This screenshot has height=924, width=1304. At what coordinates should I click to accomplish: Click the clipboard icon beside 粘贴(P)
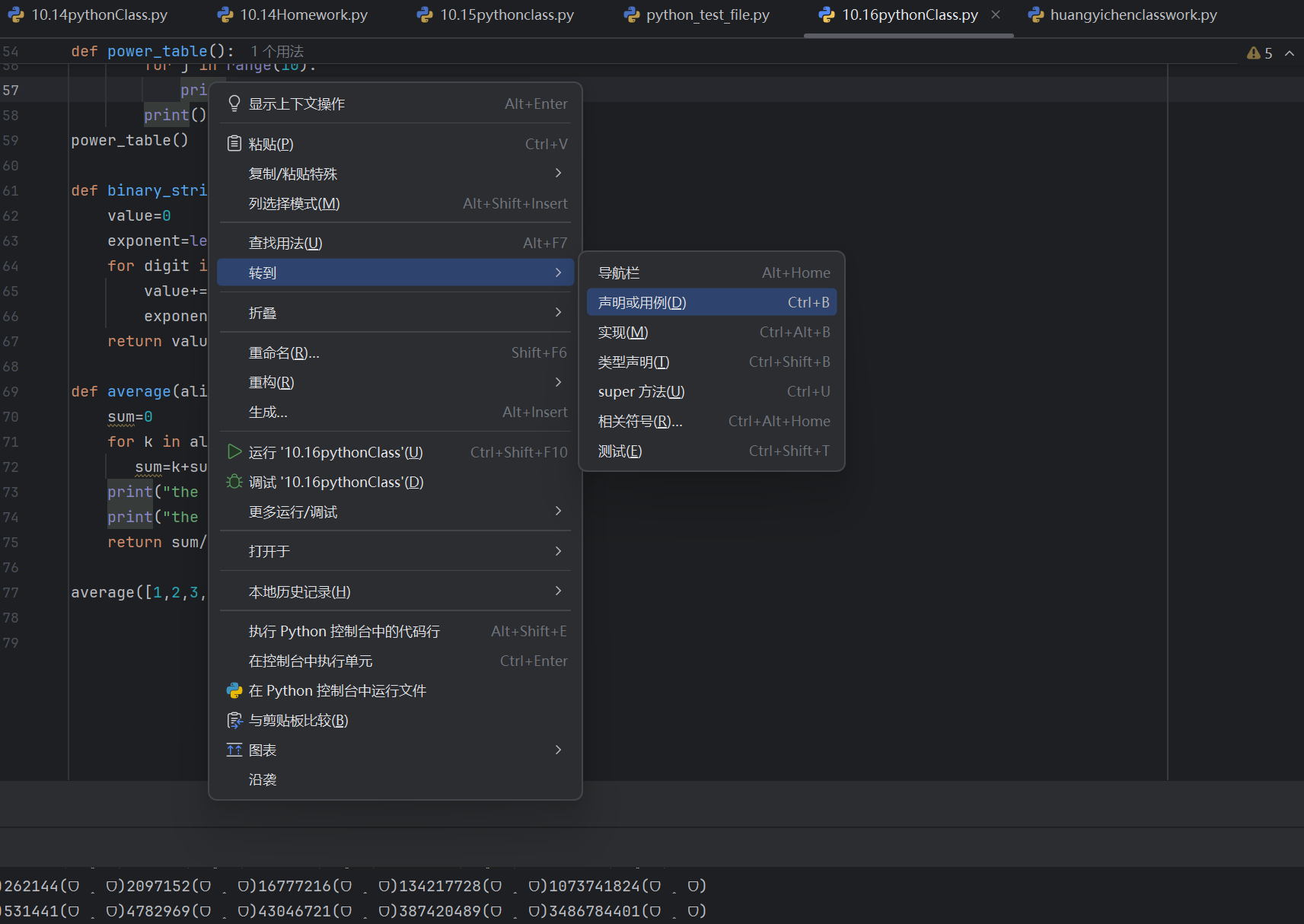pos(234,144)
